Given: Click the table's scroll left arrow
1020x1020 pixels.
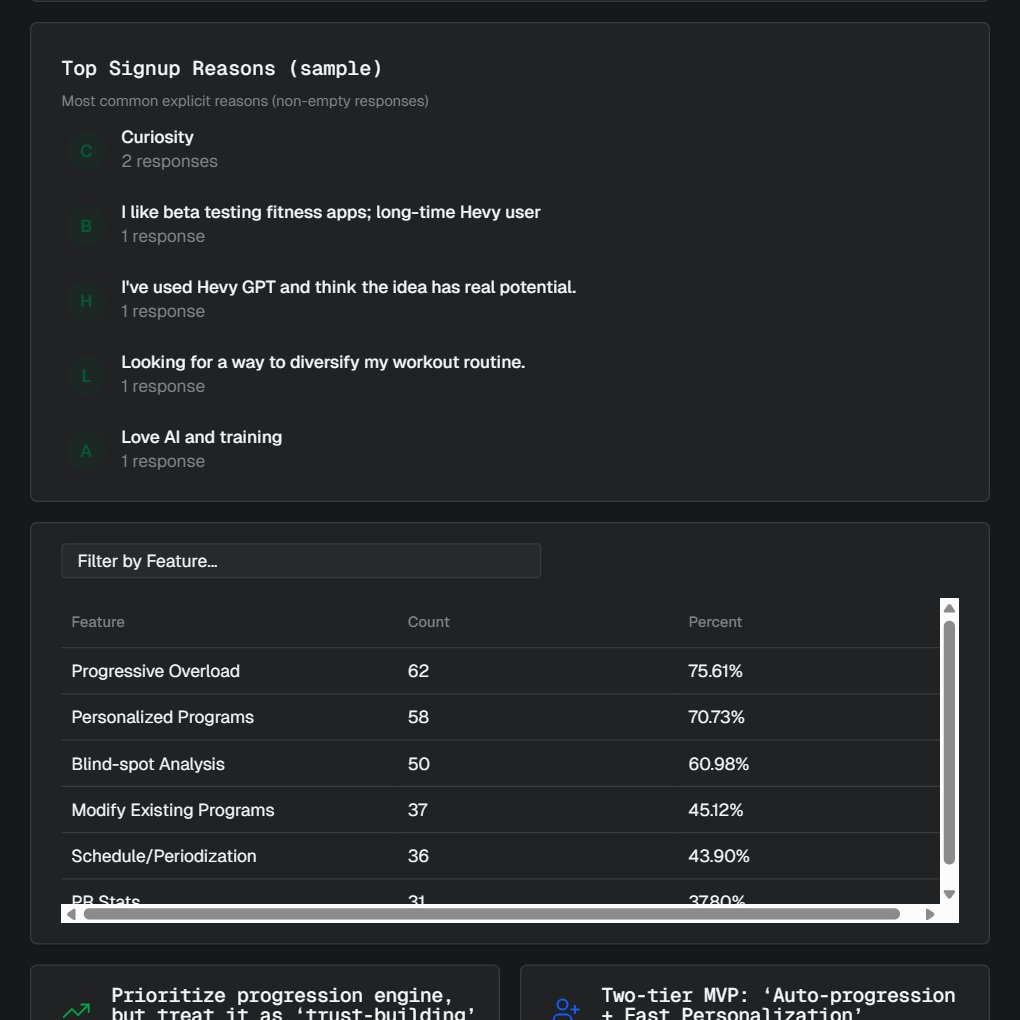Looking at the screenshot, I should [x=71, y=914].
